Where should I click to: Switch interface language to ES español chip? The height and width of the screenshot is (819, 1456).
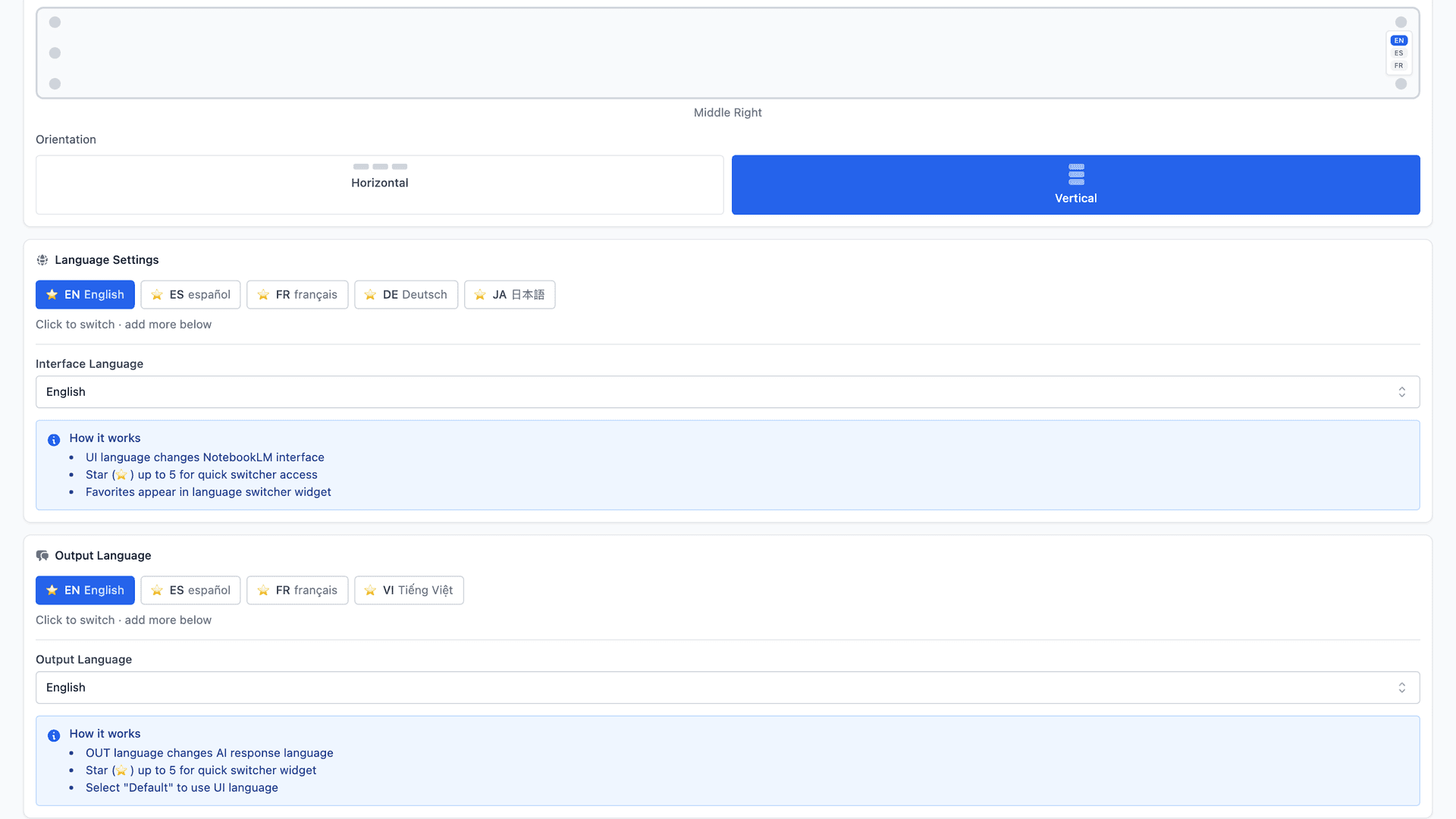click(x=190, y=294)
